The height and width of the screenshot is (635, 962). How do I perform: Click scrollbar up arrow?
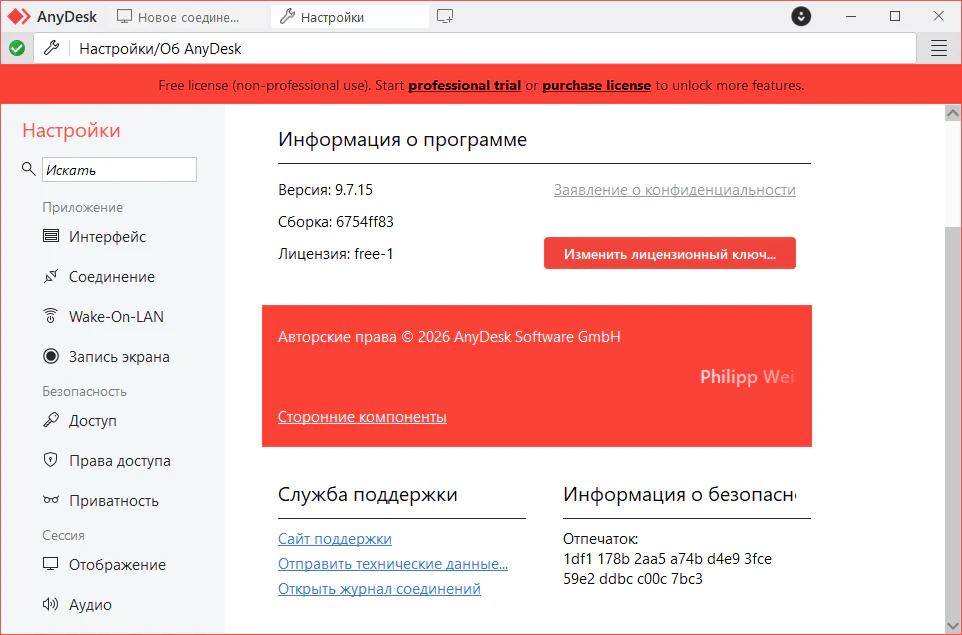pos(952,113)
